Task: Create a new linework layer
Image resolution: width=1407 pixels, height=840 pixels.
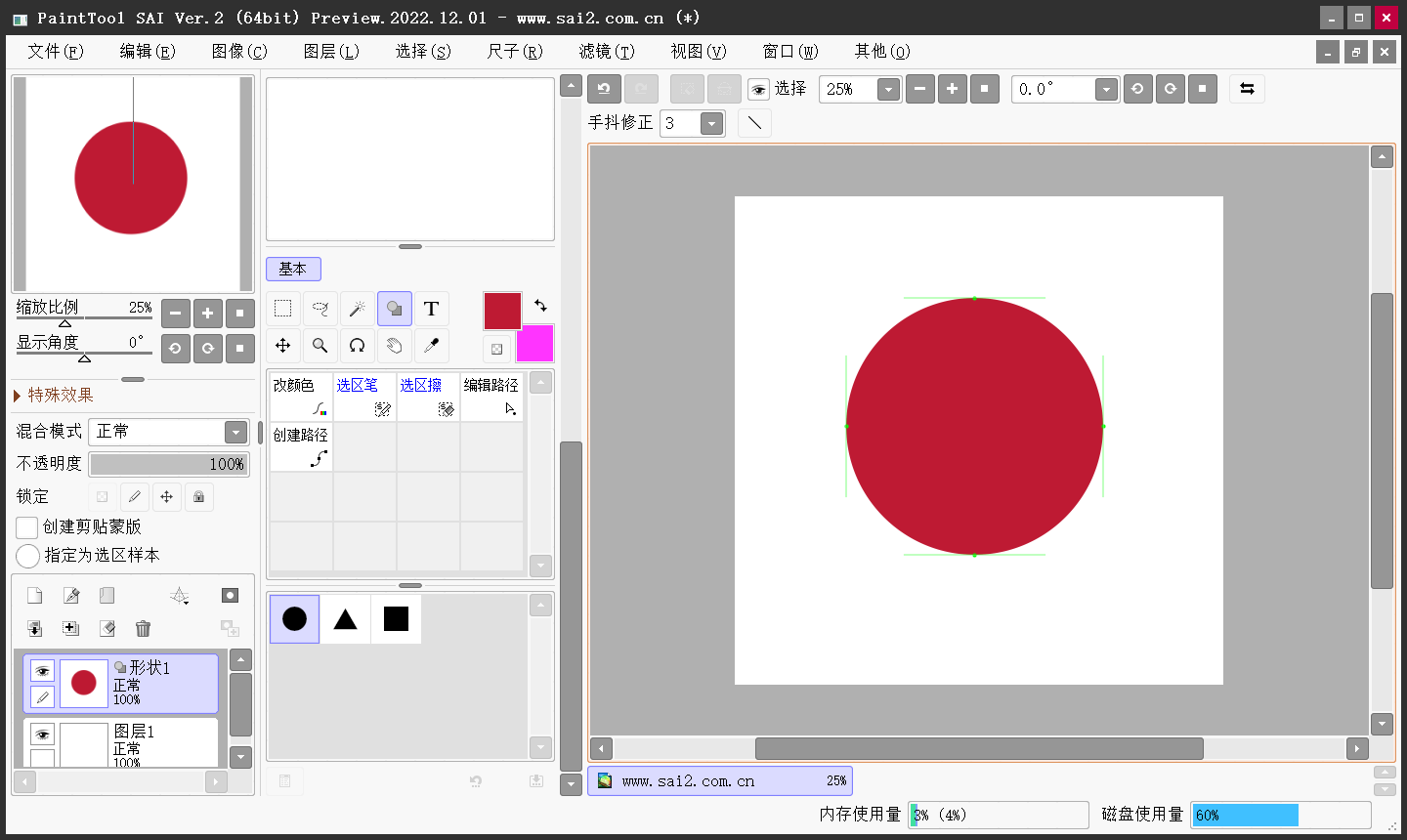Action: pos(71,596)
